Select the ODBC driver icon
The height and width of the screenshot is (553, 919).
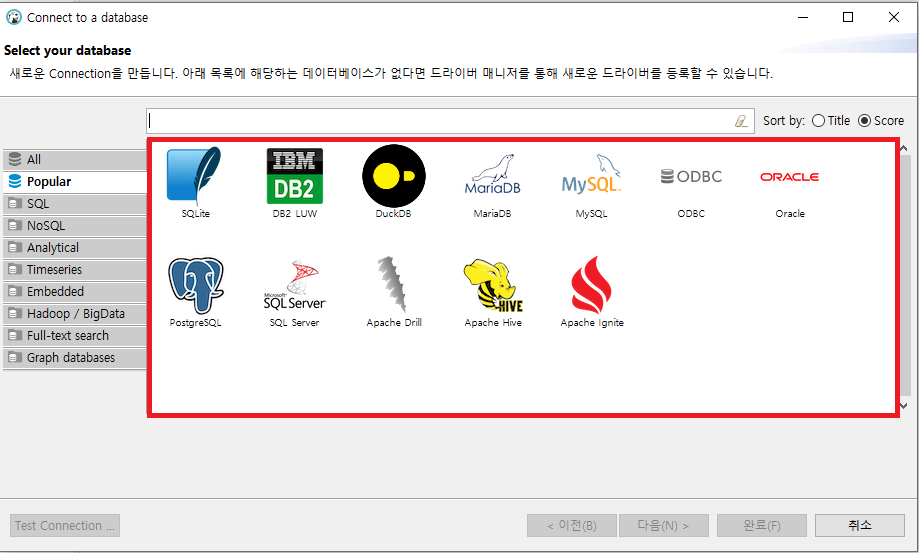point(691,176)
